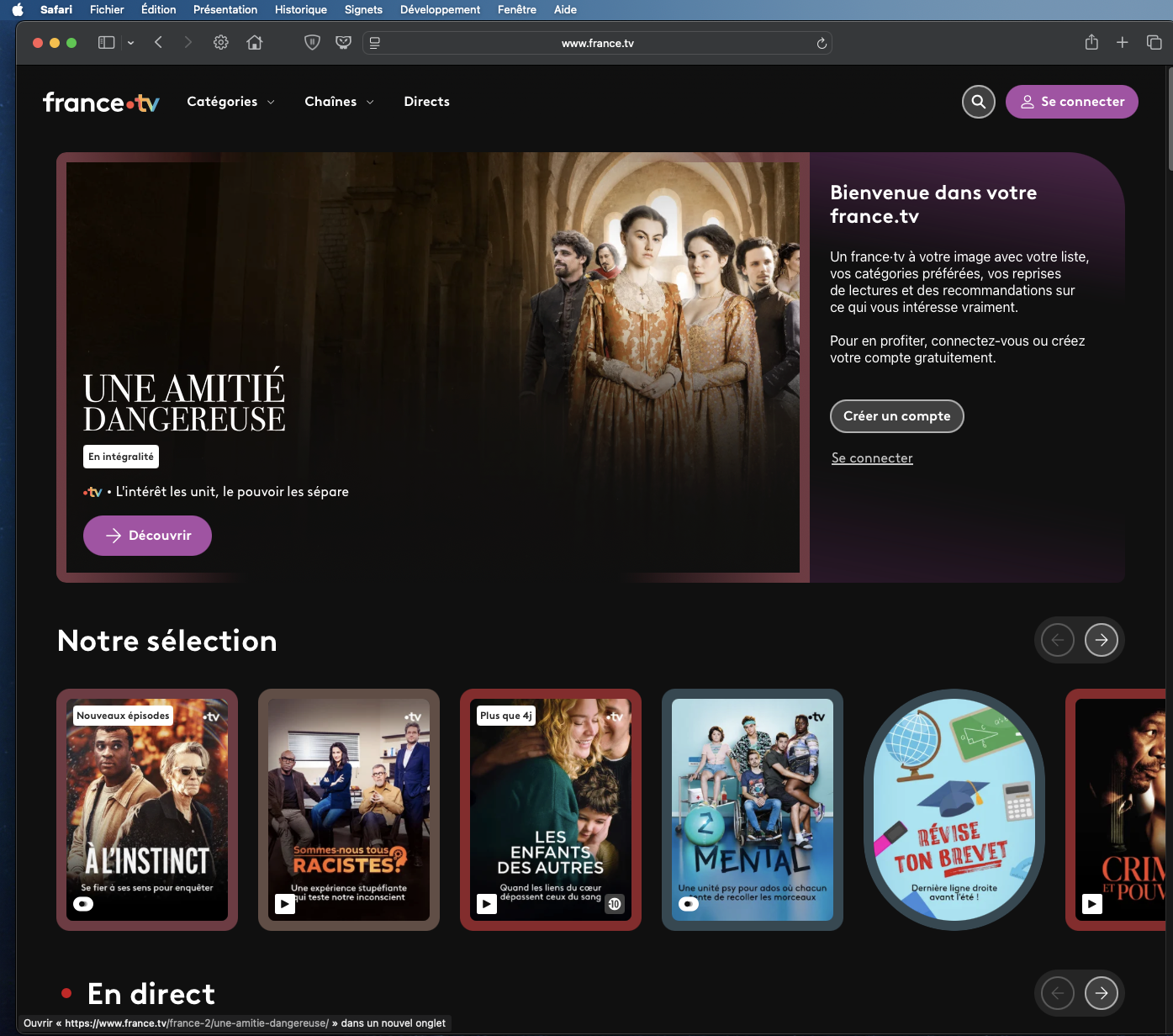The width and height of the screenshot is (1173, 1036).
Task: Open the À l'instinct card
Action: click(x=147, y=810)
